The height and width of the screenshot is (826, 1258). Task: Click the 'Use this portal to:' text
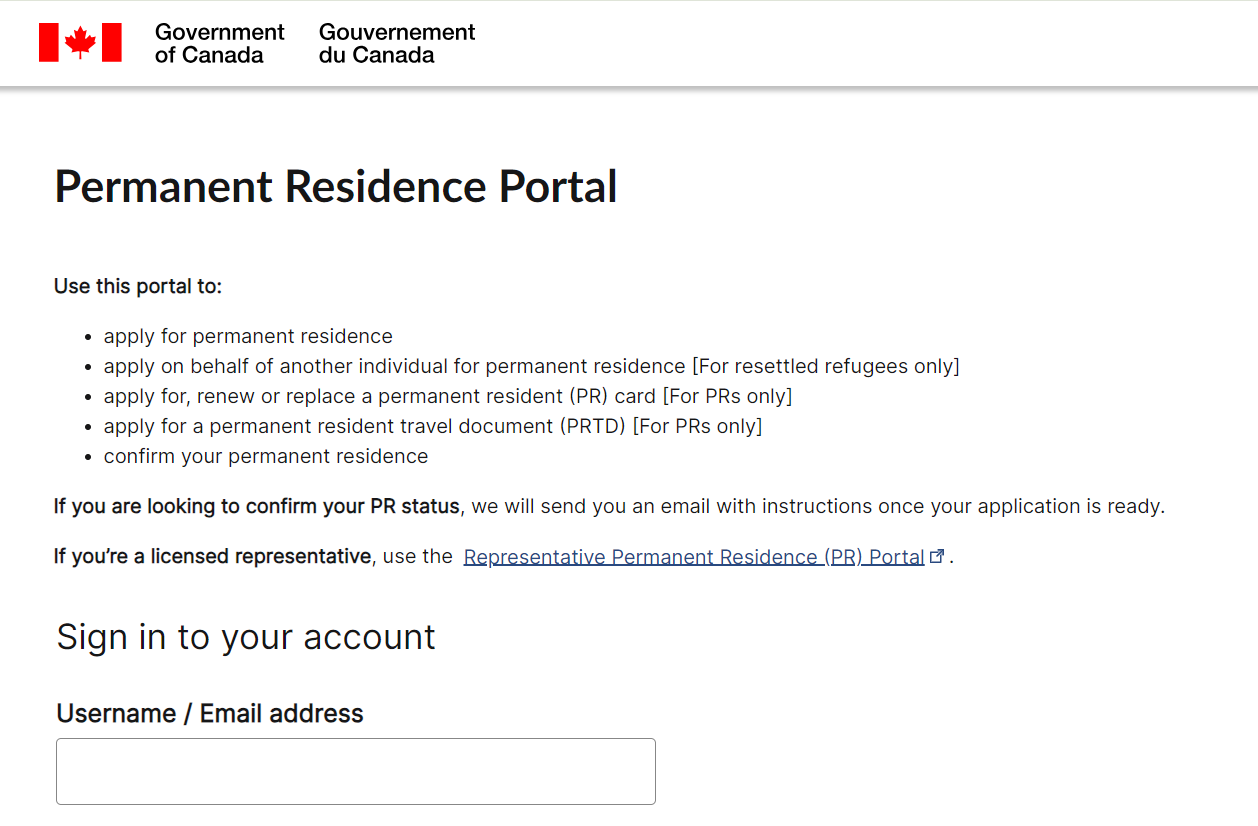138,286
